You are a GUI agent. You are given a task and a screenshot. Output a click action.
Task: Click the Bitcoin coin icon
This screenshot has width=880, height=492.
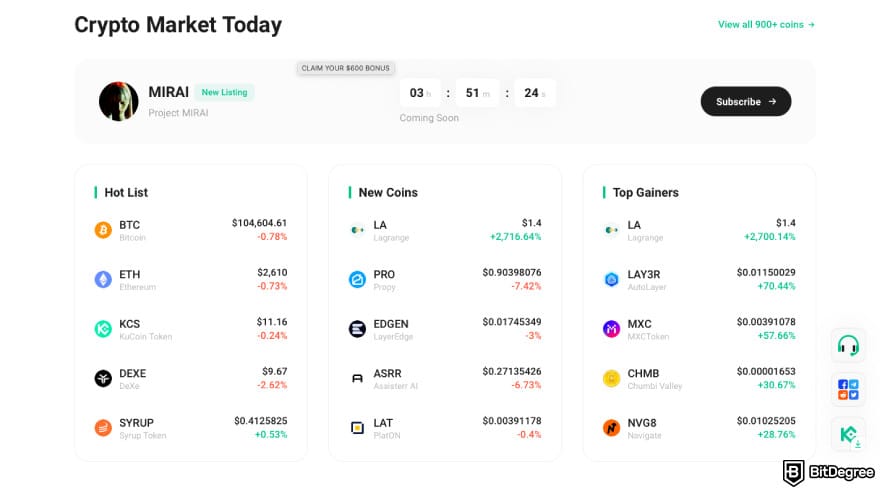(x=103, y=230)
